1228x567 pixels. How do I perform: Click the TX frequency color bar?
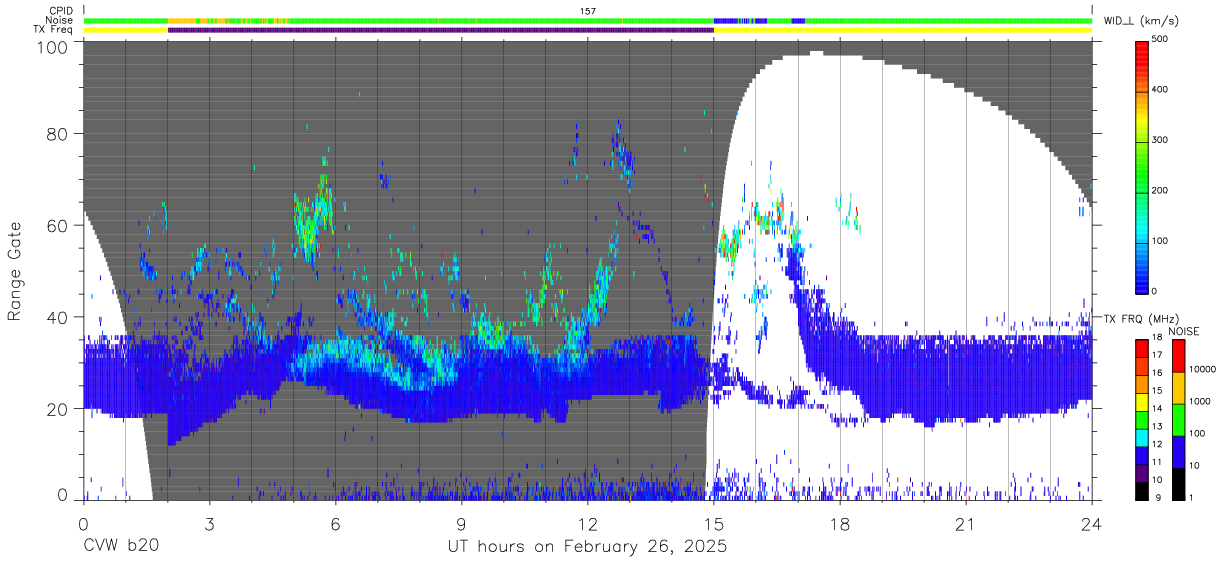(1142, 419)
